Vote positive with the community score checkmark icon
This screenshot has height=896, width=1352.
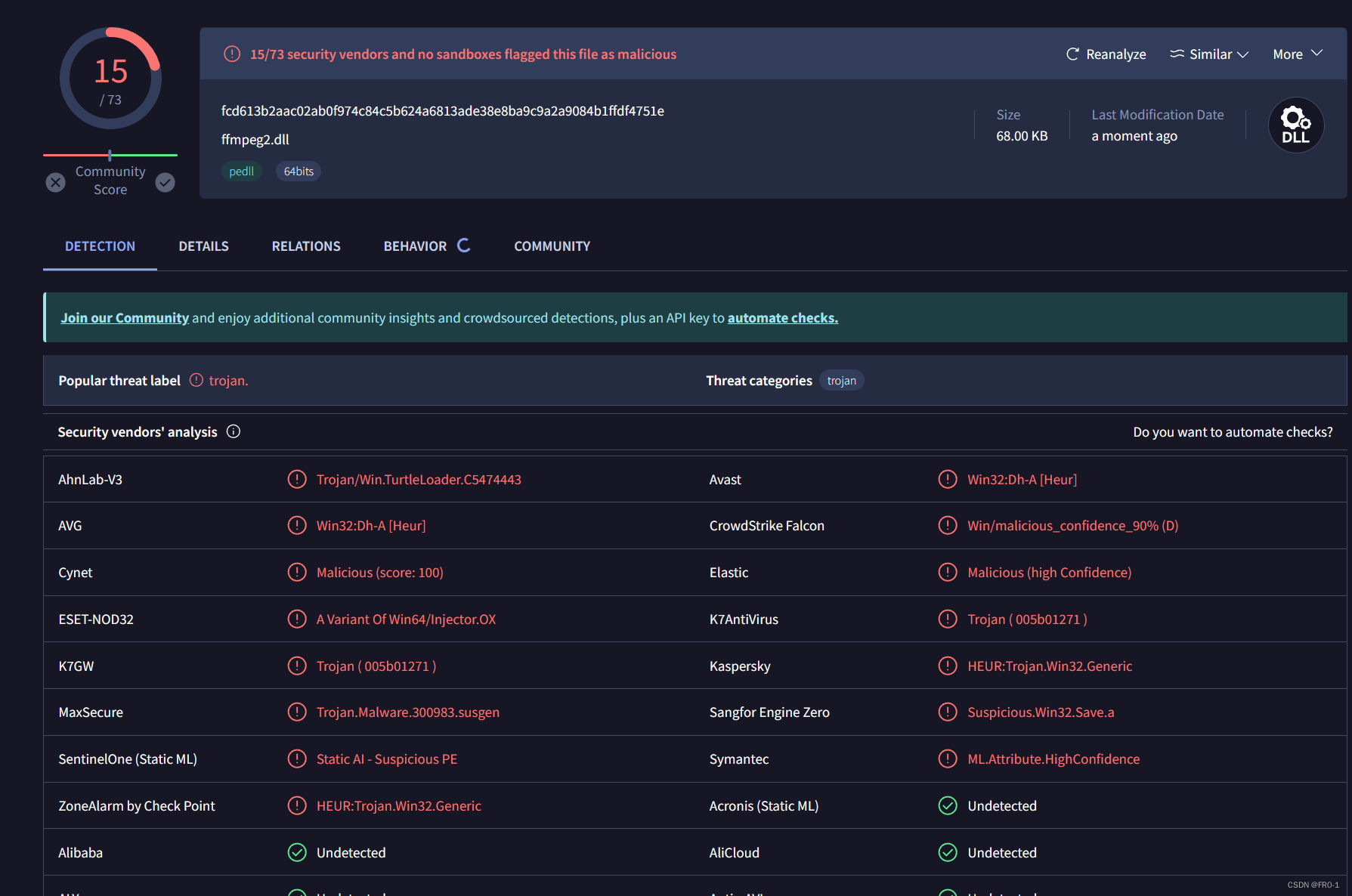point(165,182)
